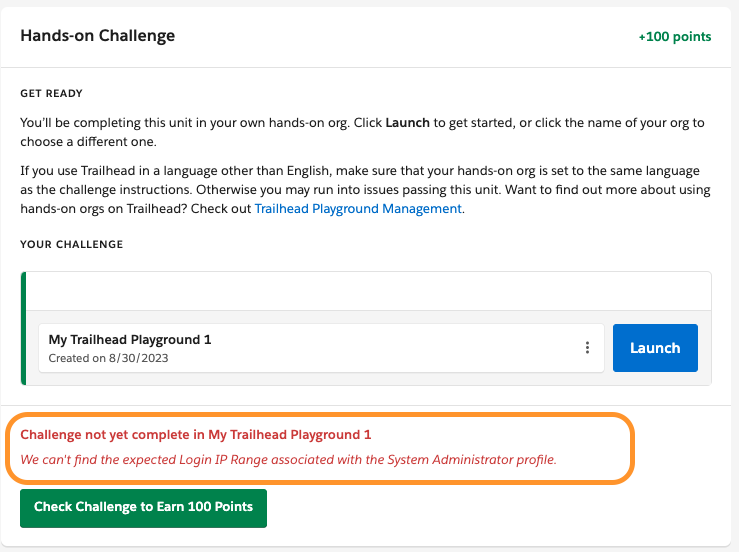Click the red Challenge not yet complete title

tap(196, 435)
